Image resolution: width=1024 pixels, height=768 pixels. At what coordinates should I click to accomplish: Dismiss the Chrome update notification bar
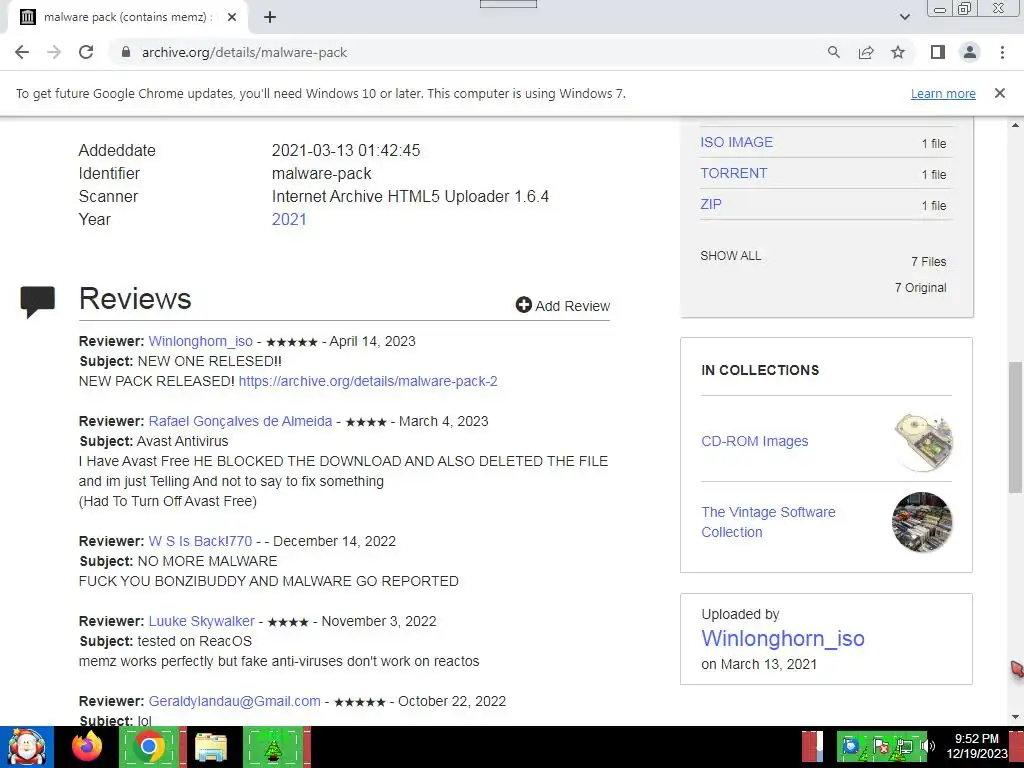pyautogui.click(x=999, y=93)
